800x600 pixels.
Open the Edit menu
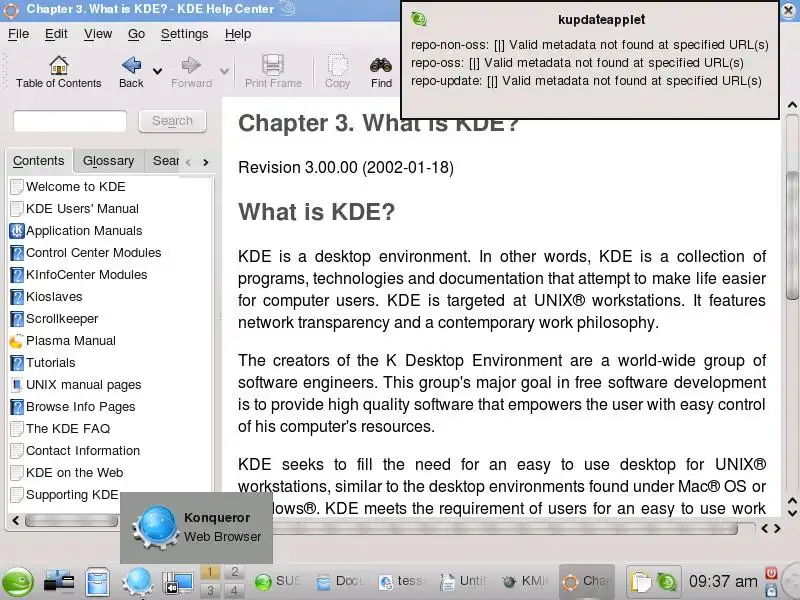click(x=56, y=34)
